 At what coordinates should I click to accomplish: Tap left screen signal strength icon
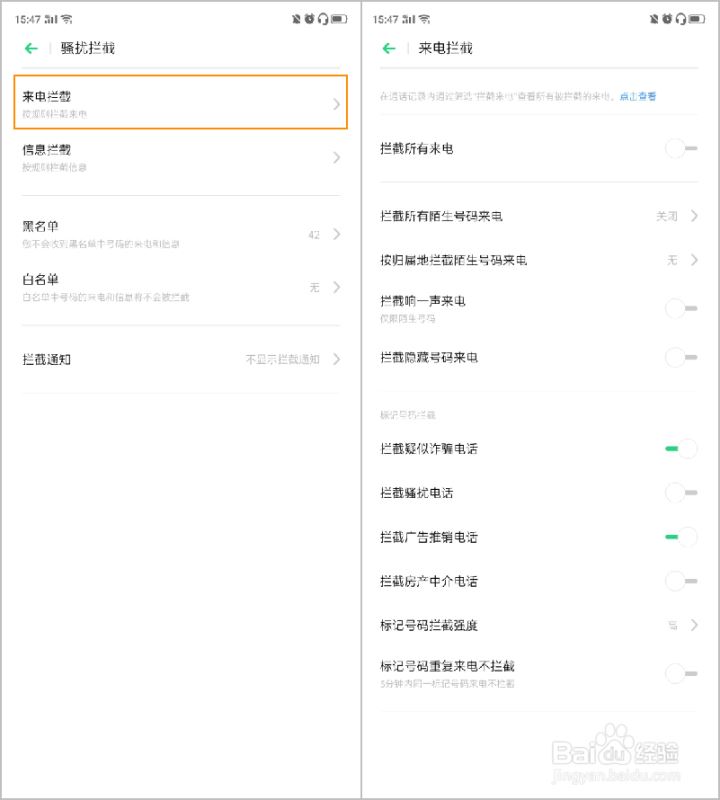point(51,19)
